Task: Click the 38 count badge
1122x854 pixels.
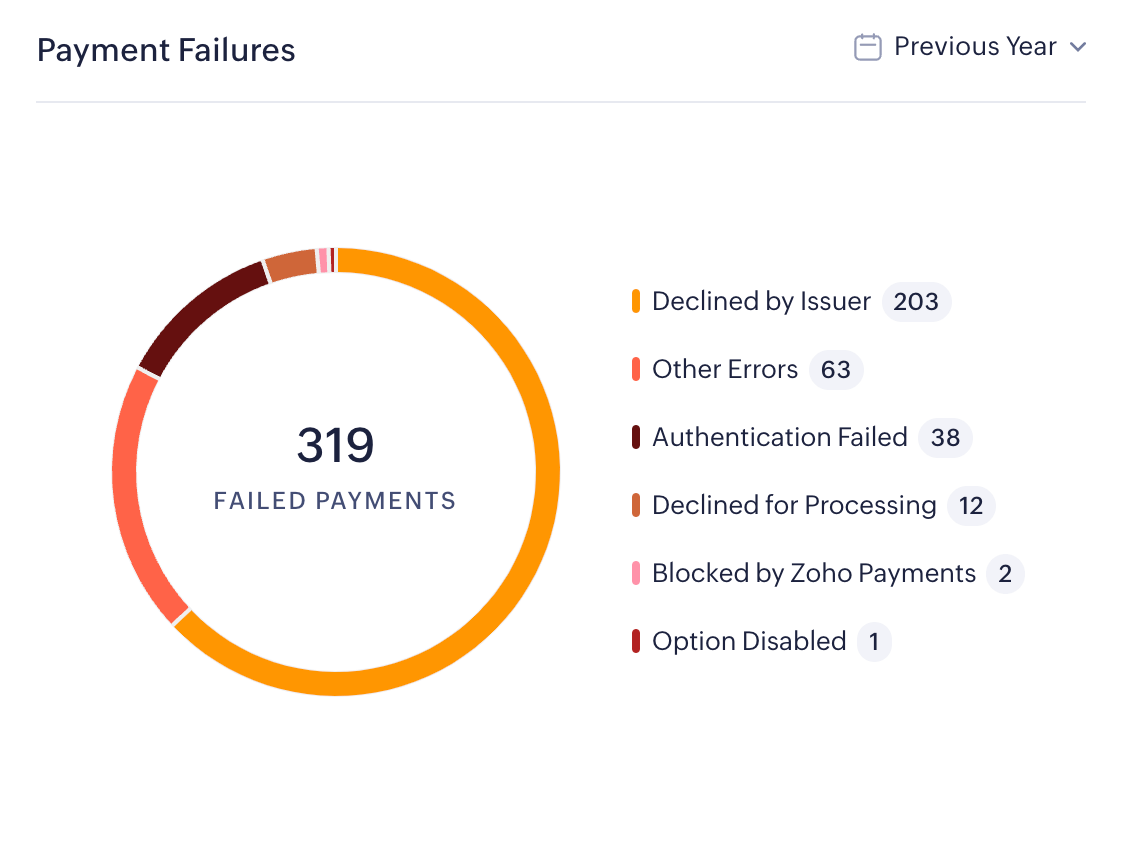Action: [945, 437]
